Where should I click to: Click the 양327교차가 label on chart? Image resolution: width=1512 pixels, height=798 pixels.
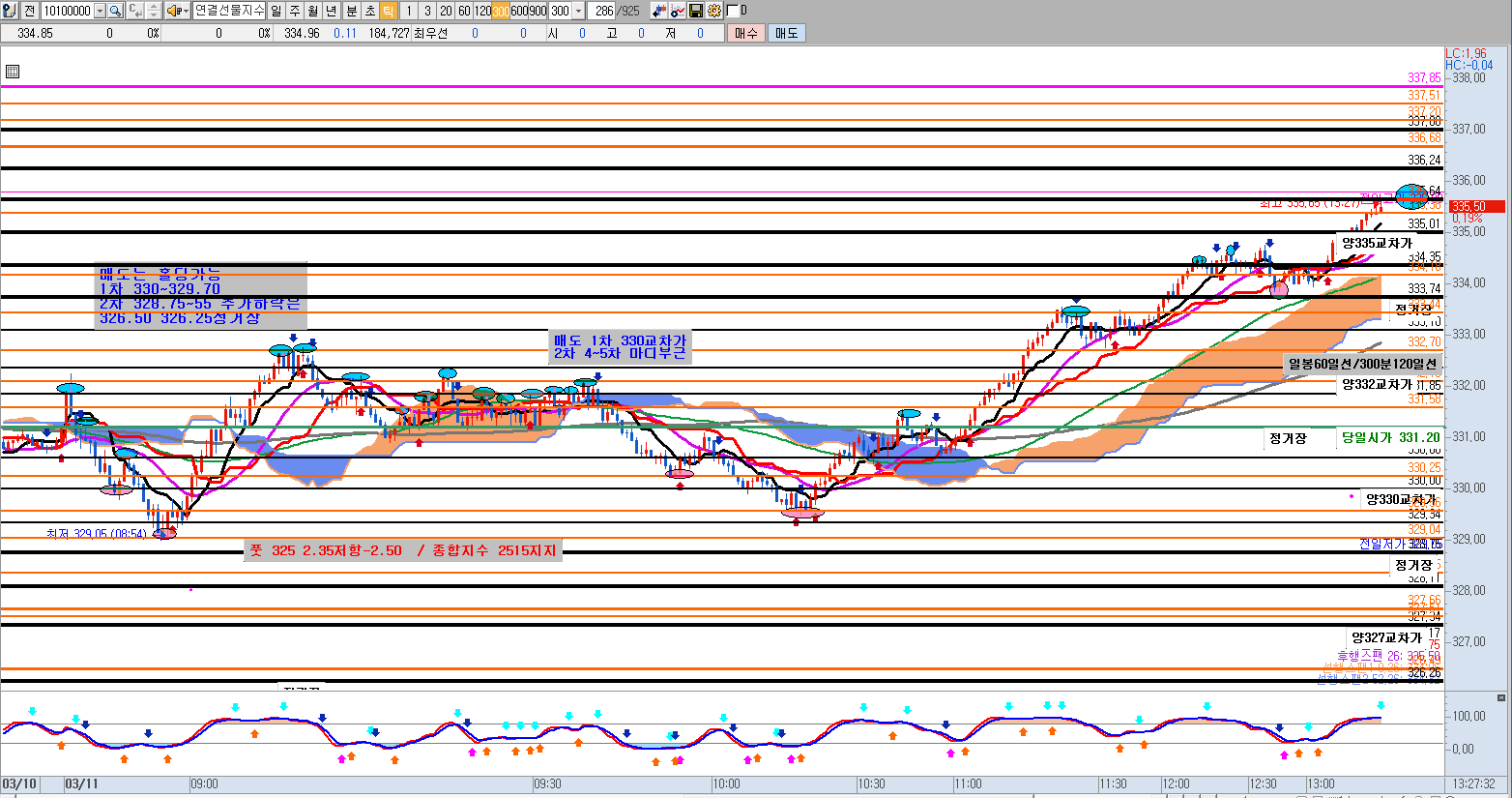pyautogui.click(x=1386, y=637)
